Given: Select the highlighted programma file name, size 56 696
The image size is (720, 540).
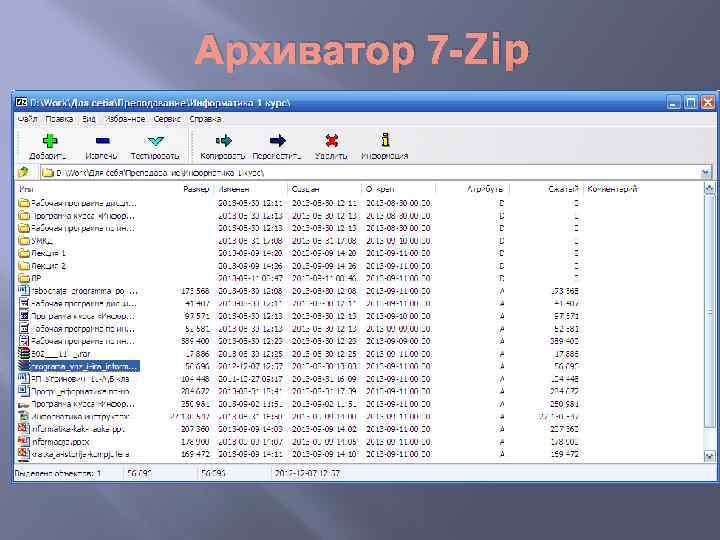Looking at the screenshot, I should pos(84,366).
